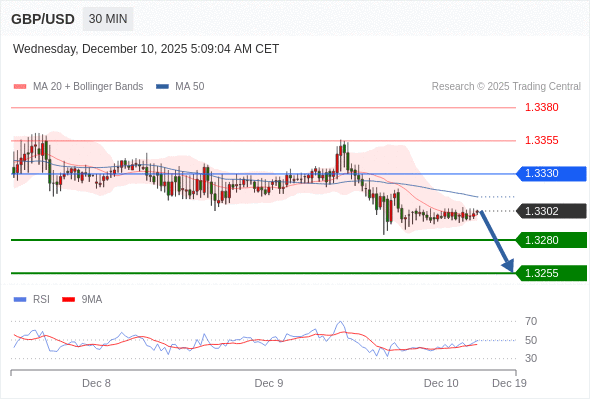Click the GBP/USD pair title
Screen dimensions: 590x400
click(43, 19)
